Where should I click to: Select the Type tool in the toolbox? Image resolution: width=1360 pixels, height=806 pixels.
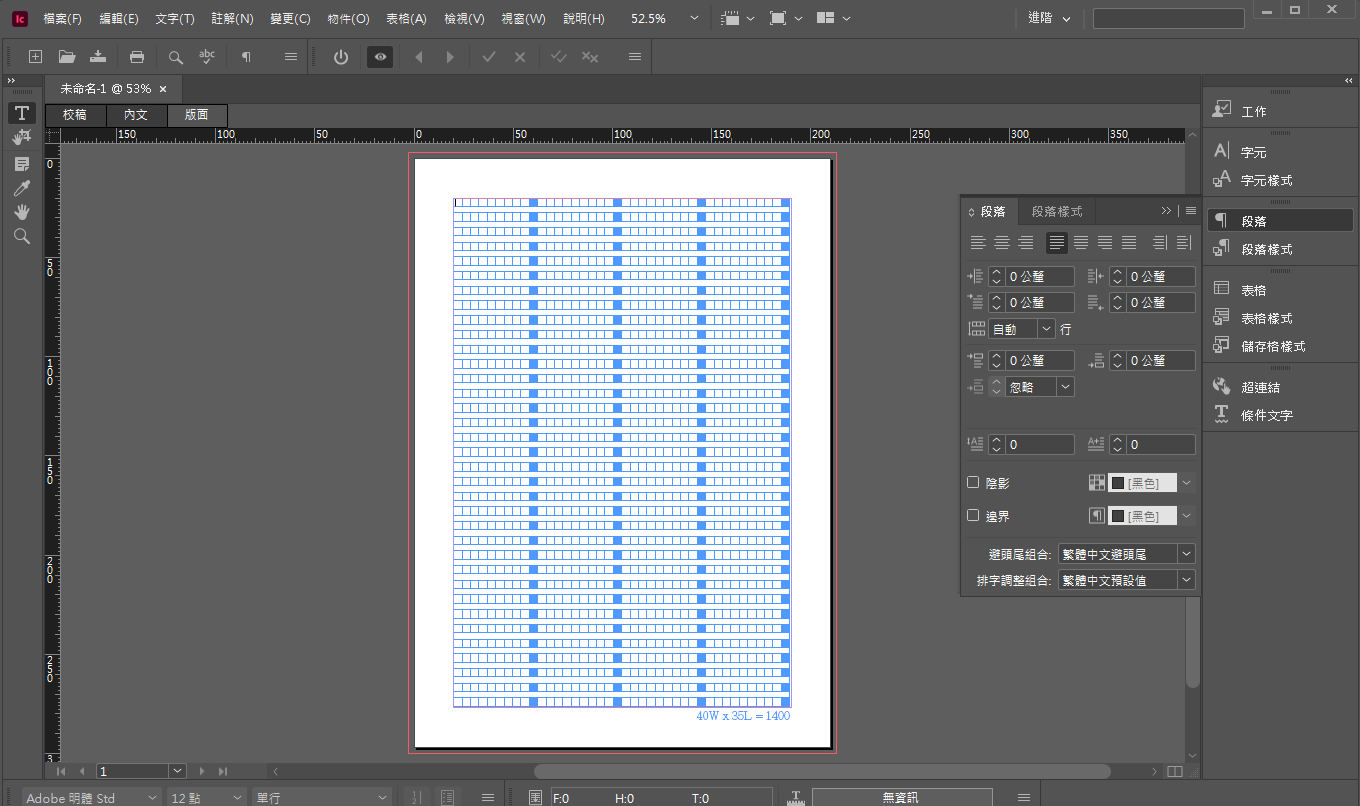coord(21,113)
